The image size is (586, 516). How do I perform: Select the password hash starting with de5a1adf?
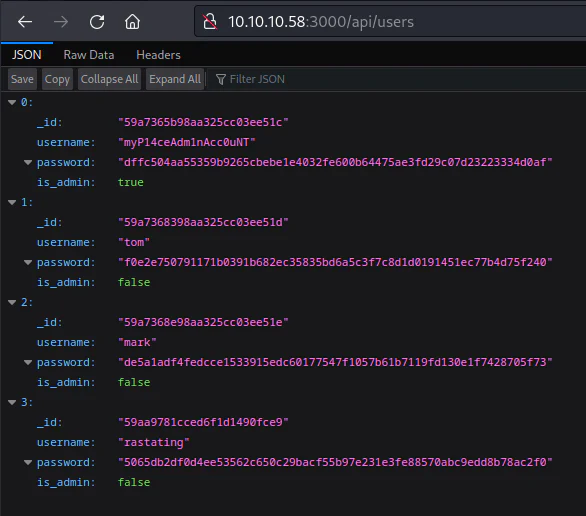(335, 362)
